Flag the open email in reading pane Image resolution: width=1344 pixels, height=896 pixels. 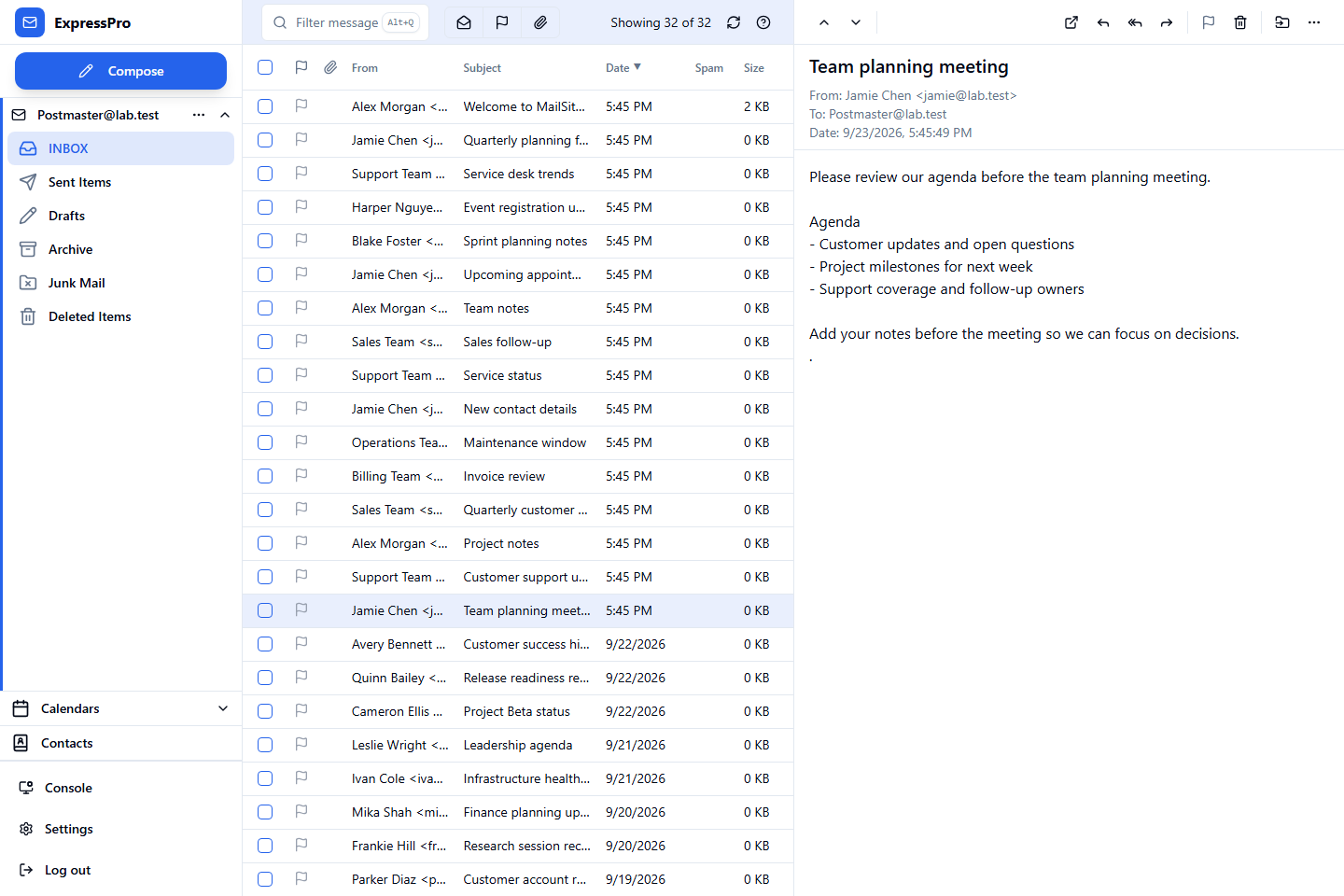coord(1209,22)
